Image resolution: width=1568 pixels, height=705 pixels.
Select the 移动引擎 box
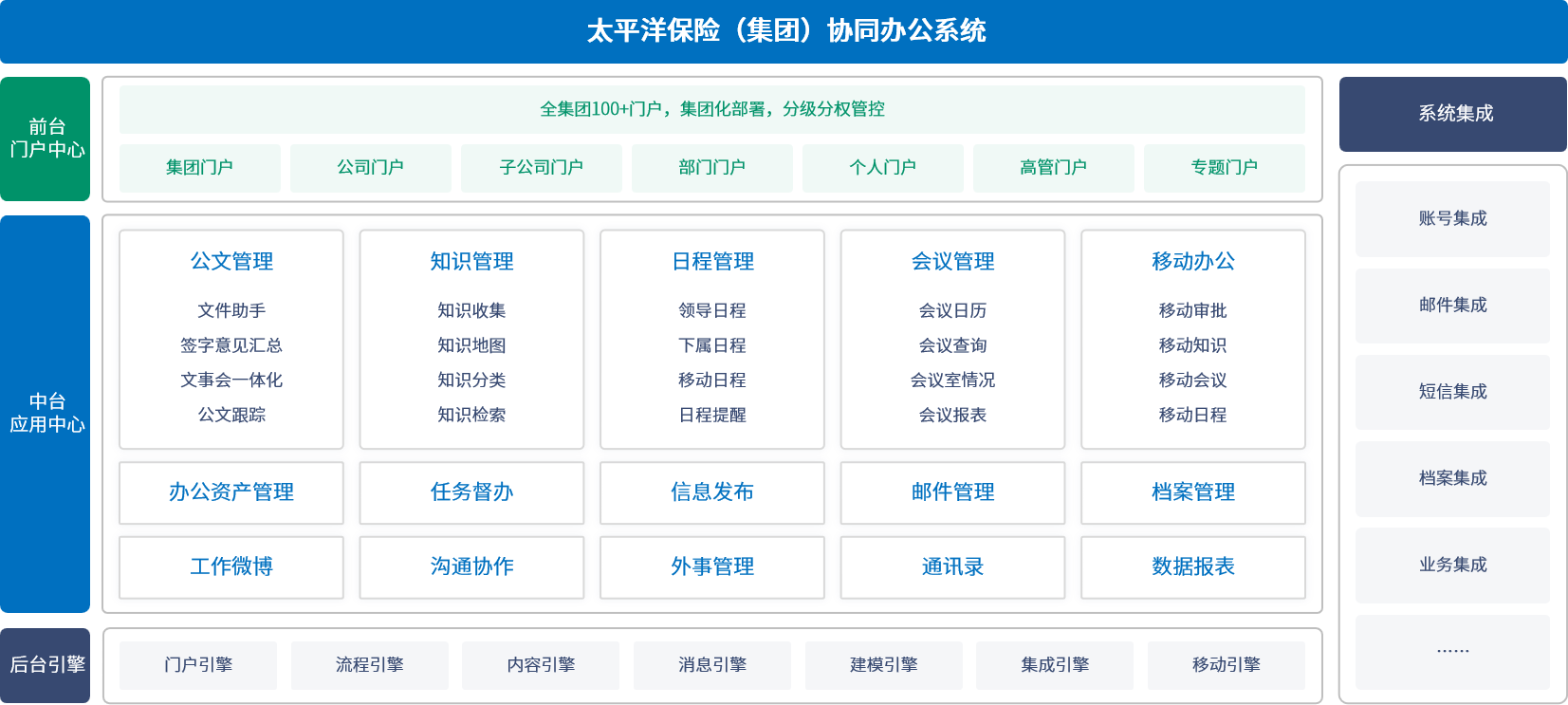pyautogui.click(x=1227, y=665)
